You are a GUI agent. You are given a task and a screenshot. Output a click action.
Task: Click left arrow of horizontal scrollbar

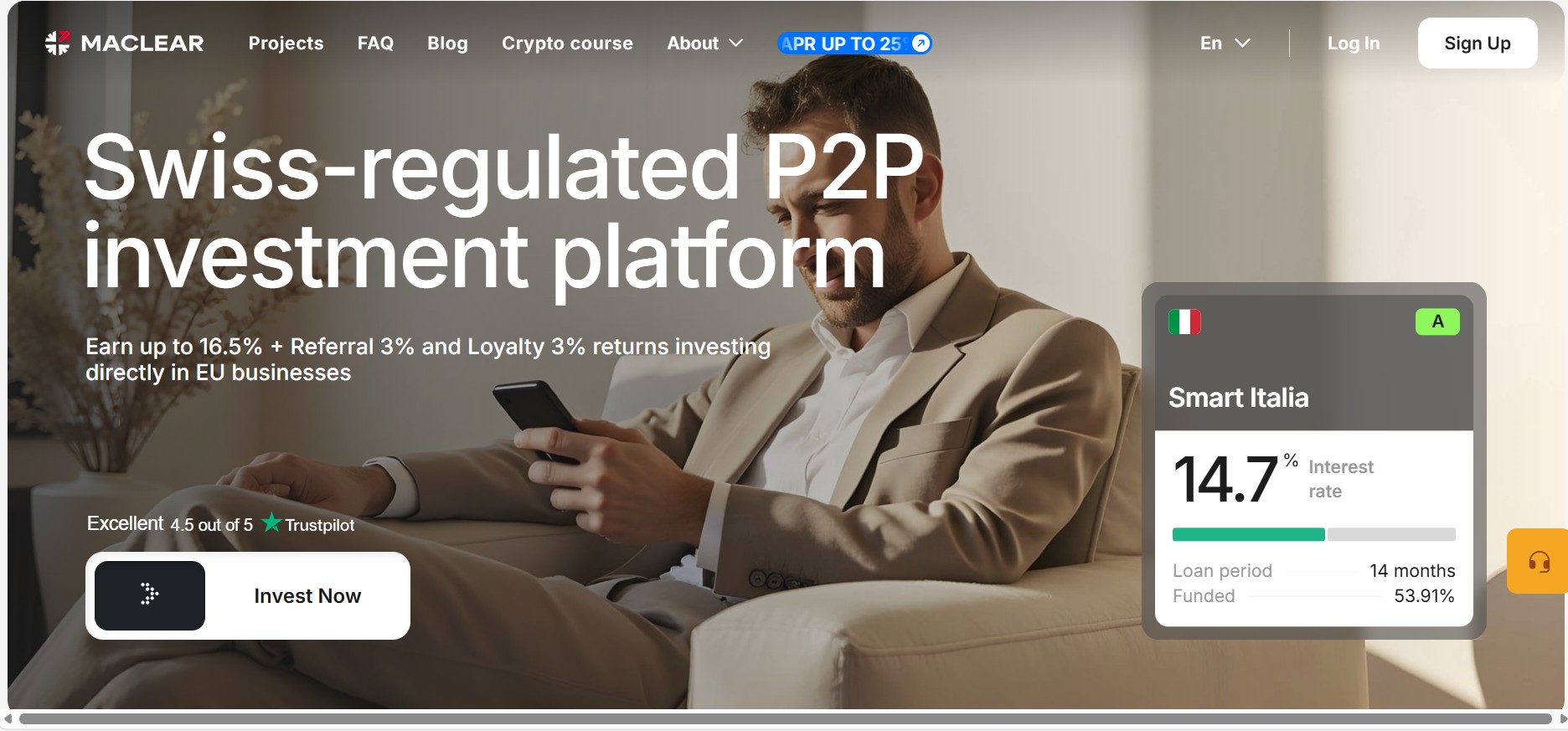point(8,718)
